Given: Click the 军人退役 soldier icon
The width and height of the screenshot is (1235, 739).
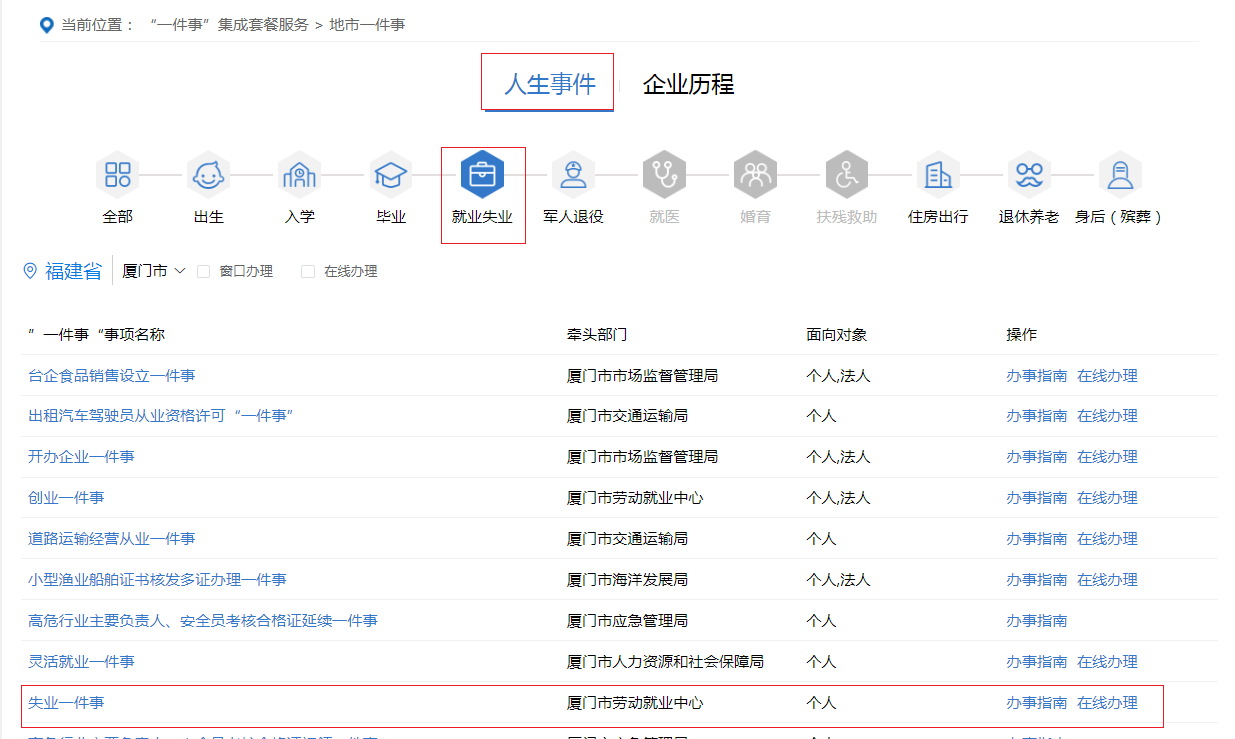Looking at the screenshot, I should (573, 176).
